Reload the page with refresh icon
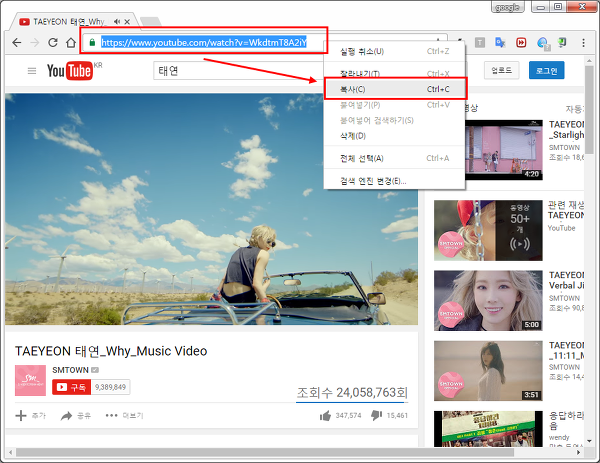This screenshot has height=463, width=600. tap(53, 42)
